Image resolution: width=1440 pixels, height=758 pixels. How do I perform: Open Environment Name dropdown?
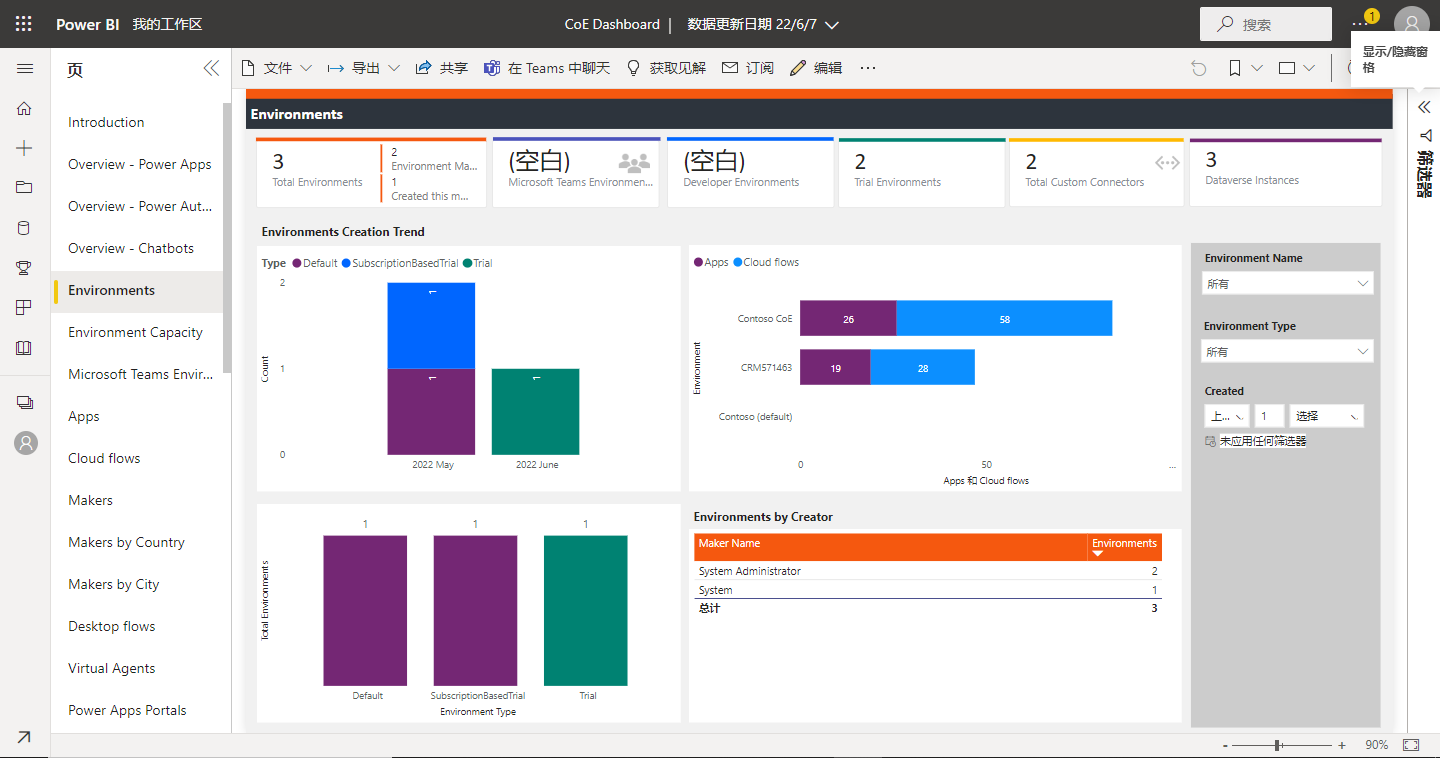click(x=1287, y=284)
